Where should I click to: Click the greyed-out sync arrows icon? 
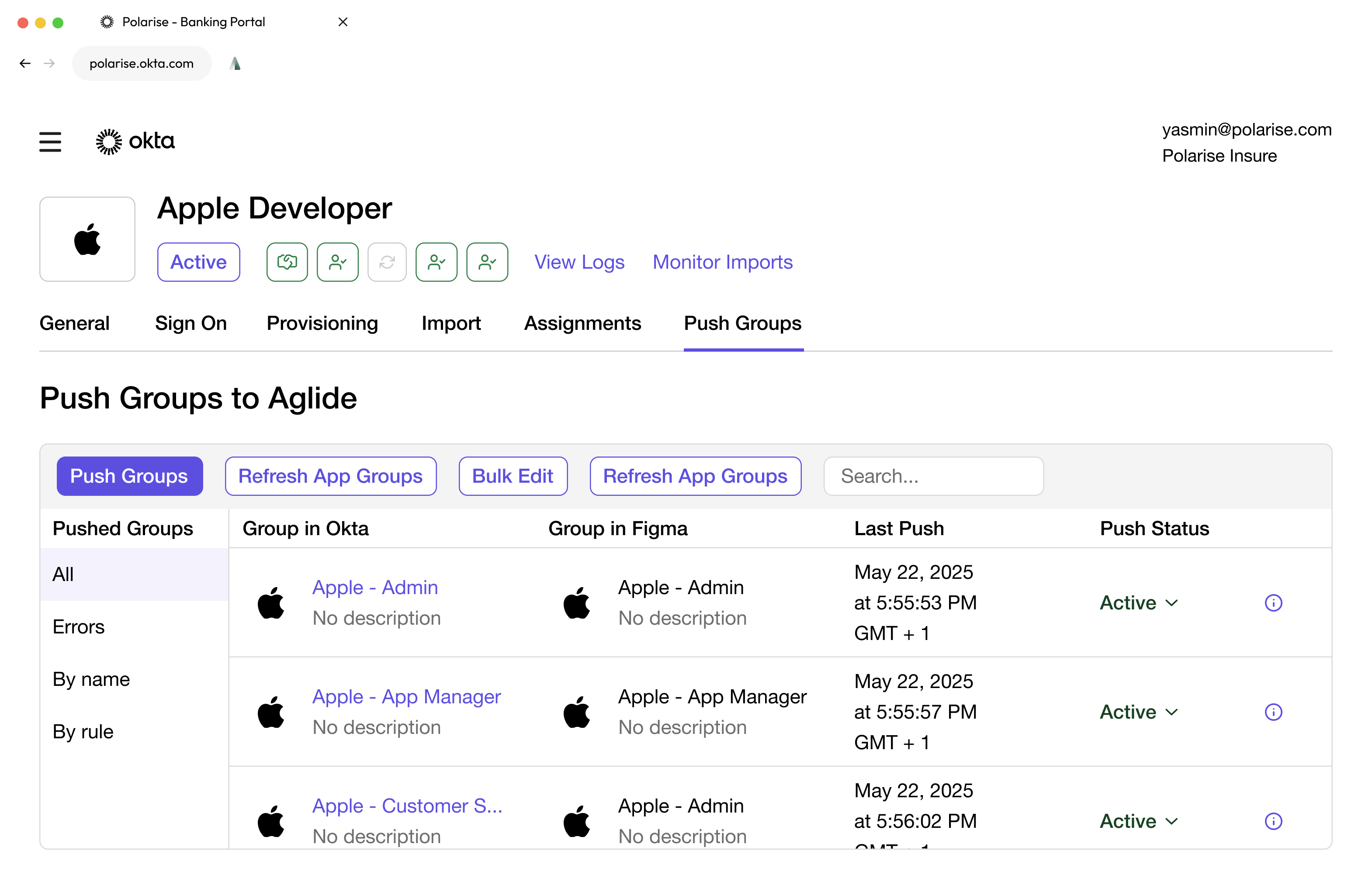click(387, 262)
